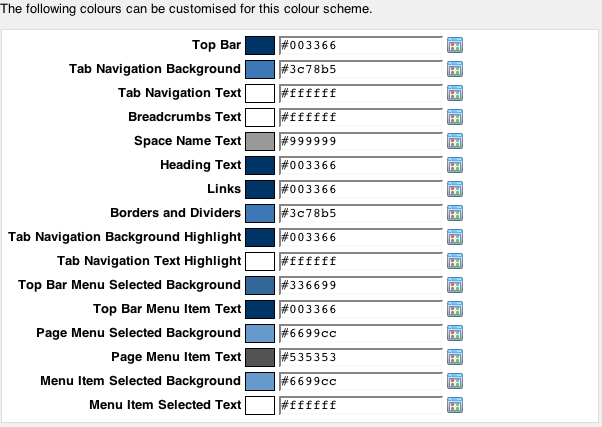Screen dimensions: 602x427
Task: Open picker icon for Page Menu Item Text
Action: 454,358
